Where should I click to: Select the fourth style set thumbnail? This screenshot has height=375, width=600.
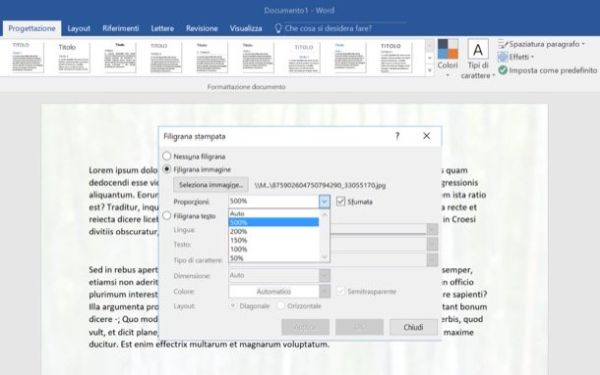tap(166, 57)
